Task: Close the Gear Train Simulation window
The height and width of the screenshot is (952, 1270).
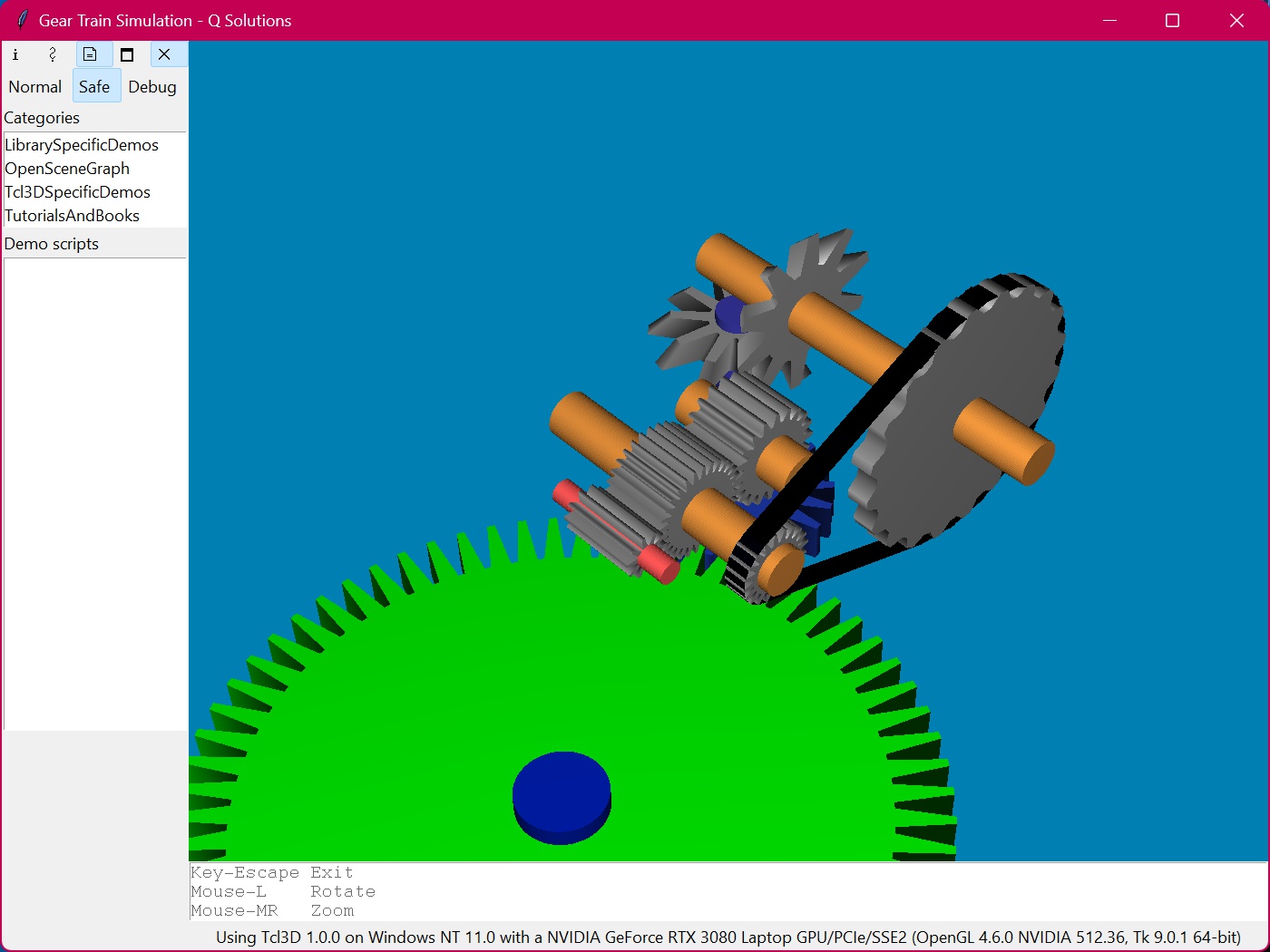Action: 1236,20
